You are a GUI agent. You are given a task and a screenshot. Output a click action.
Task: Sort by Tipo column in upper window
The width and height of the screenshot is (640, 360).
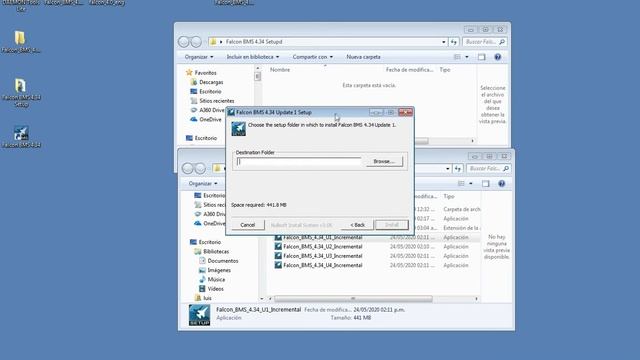click(444, 70)
